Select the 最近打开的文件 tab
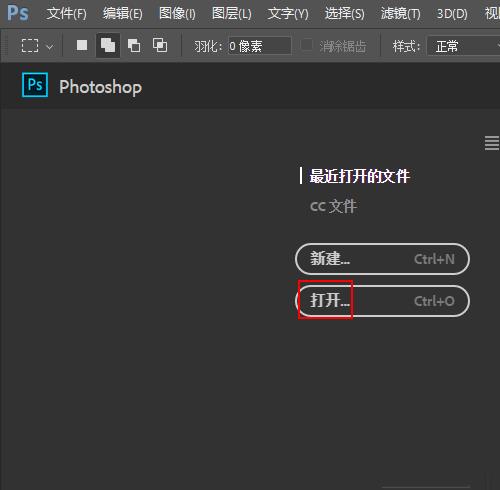This screenshot has width=500, height=490. click(359, 176)
